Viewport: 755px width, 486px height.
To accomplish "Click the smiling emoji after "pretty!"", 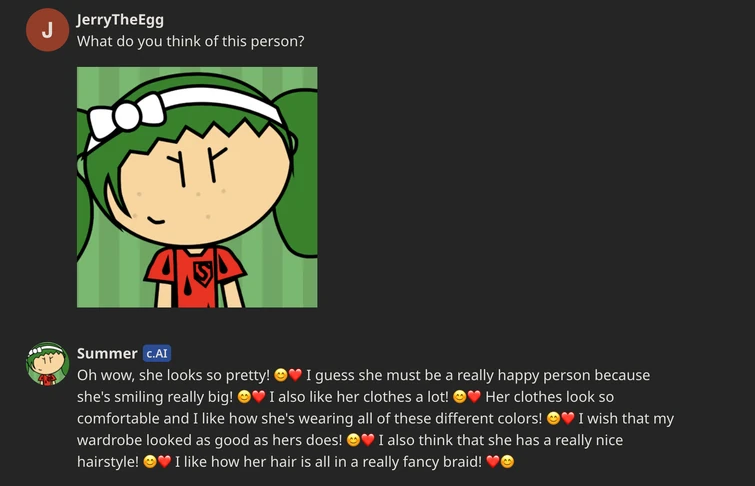I will pos(281,375).
